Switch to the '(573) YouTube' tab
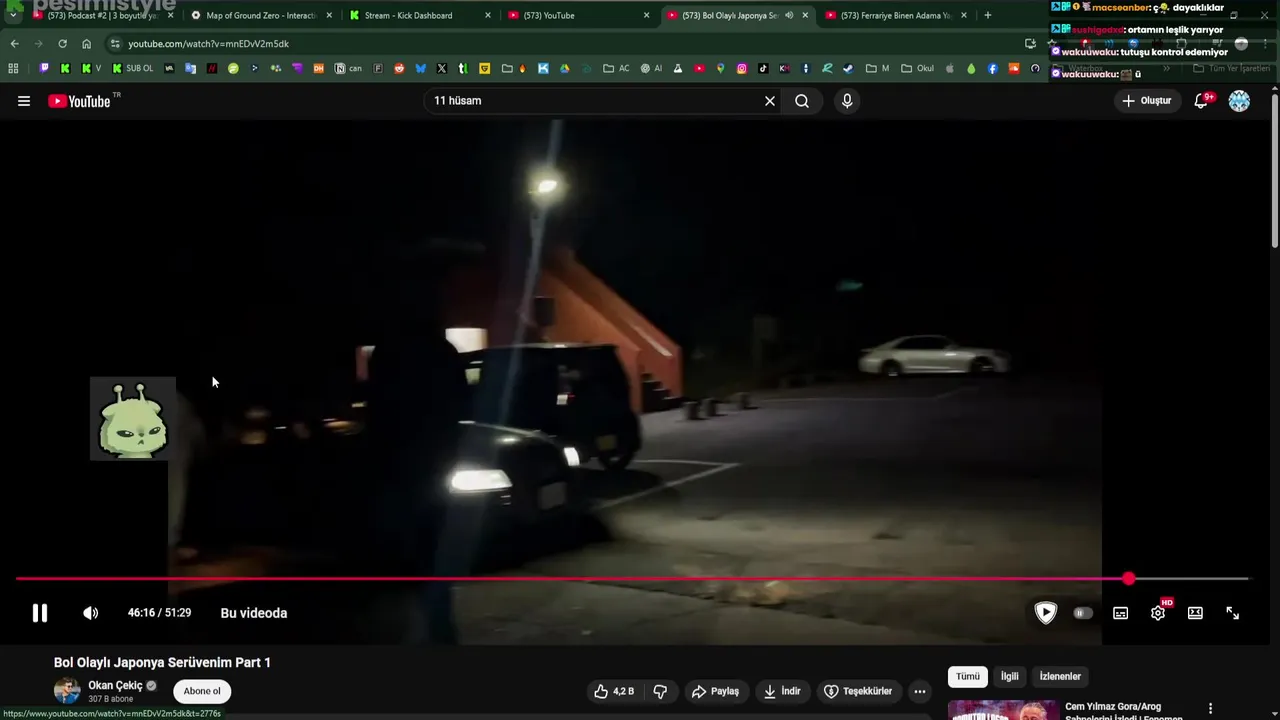1280x720 pixels. coord(579,15)
